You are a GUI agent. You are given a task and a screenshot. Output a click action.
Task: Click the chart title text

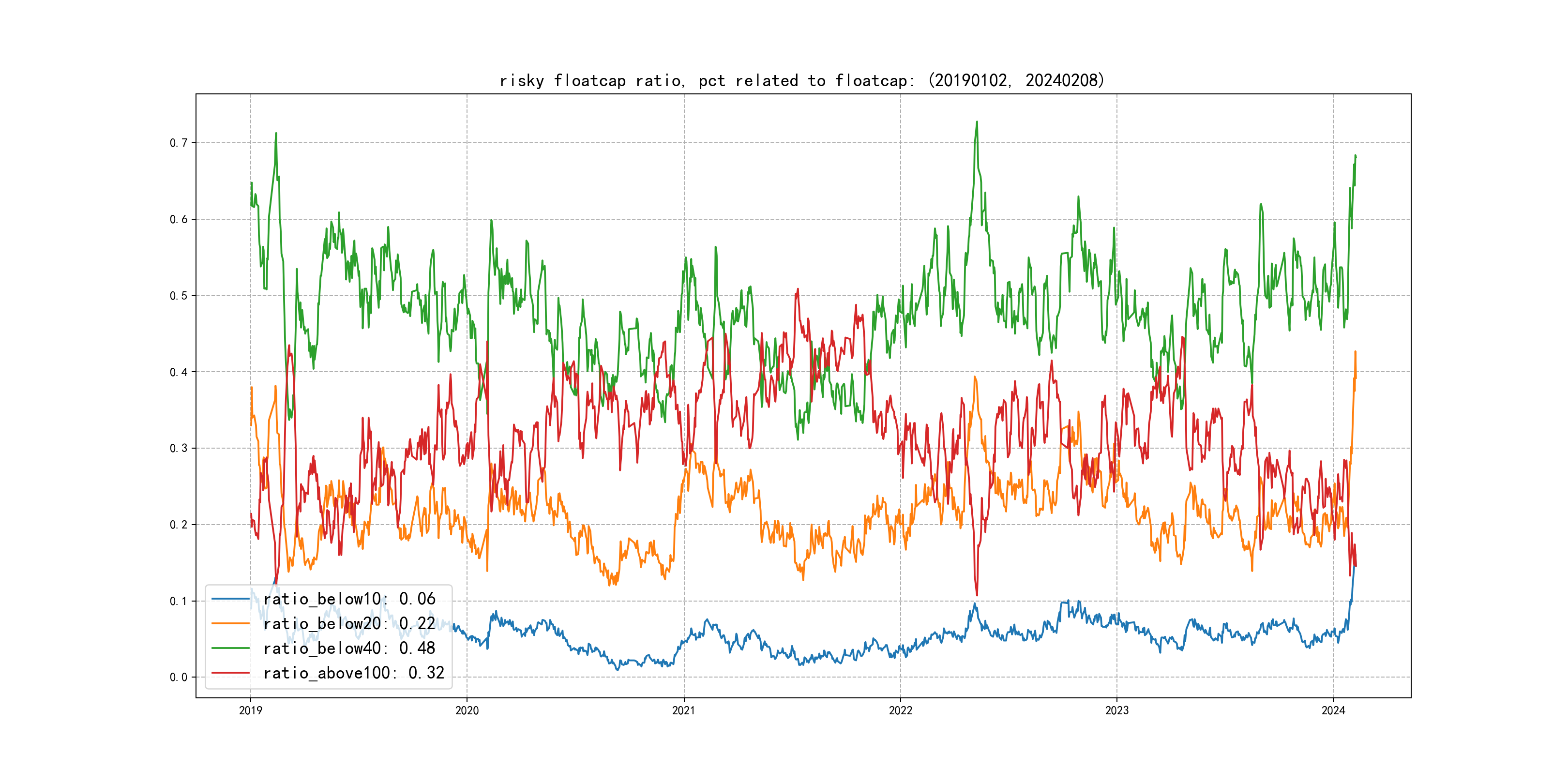(x=801, y=80)
